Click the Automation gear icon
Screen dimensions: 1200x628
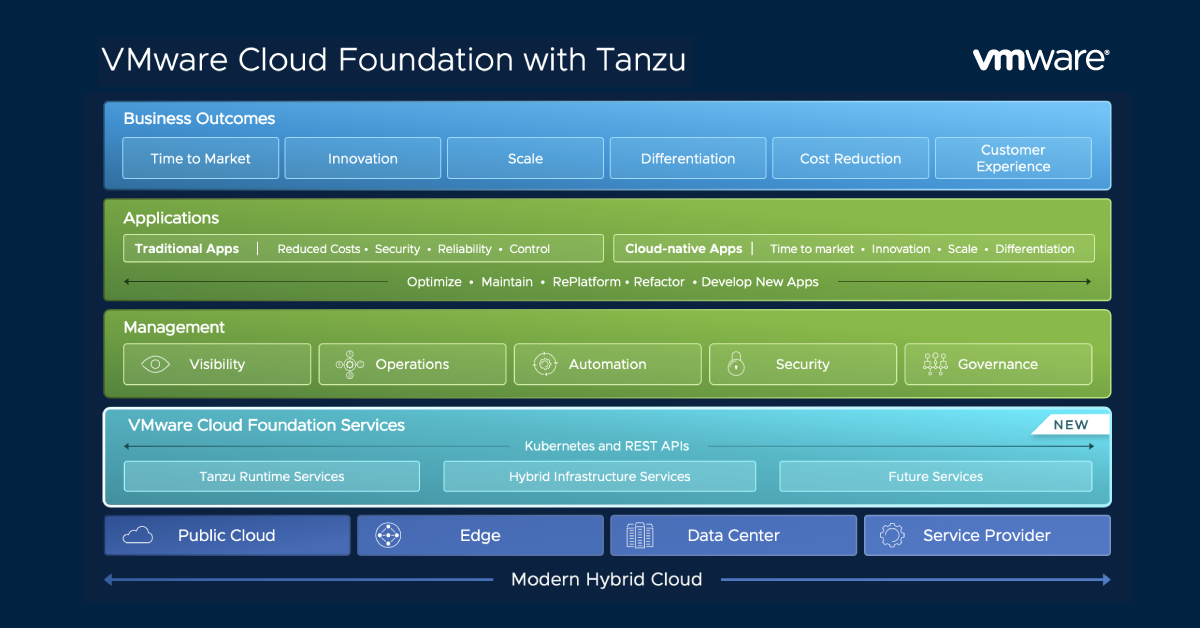(x=544, y=365)
